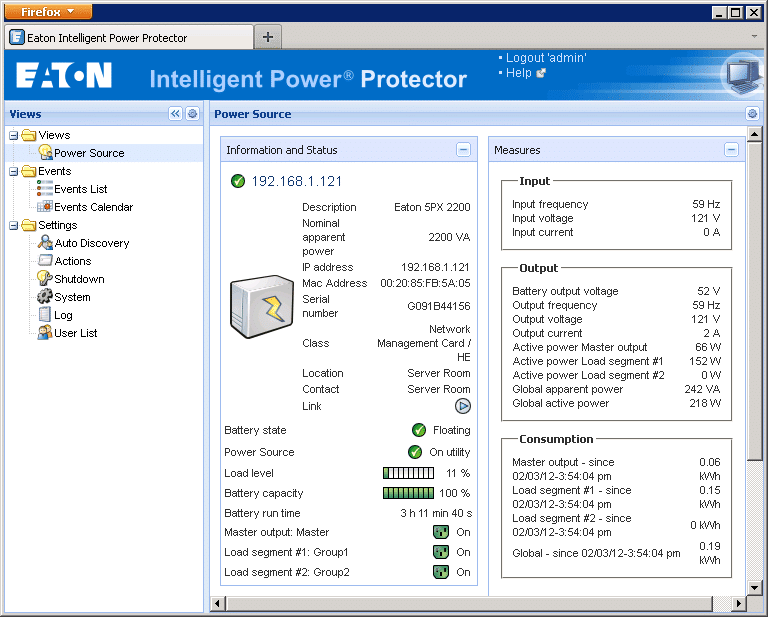Open the Firefox menu button
The height and width of the screenshot is (617, 768).
pyautogui.click(x=48, y=12)
